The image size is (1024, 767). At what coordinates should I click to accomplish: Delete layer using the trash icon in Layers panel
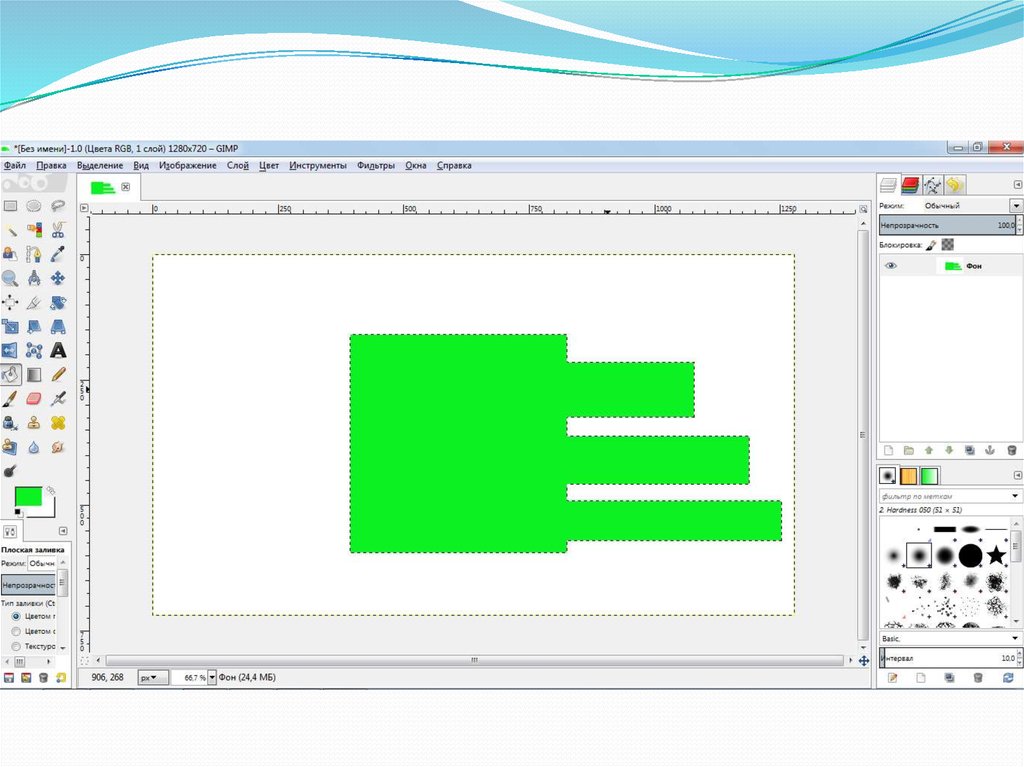(x=1012, y=451)
